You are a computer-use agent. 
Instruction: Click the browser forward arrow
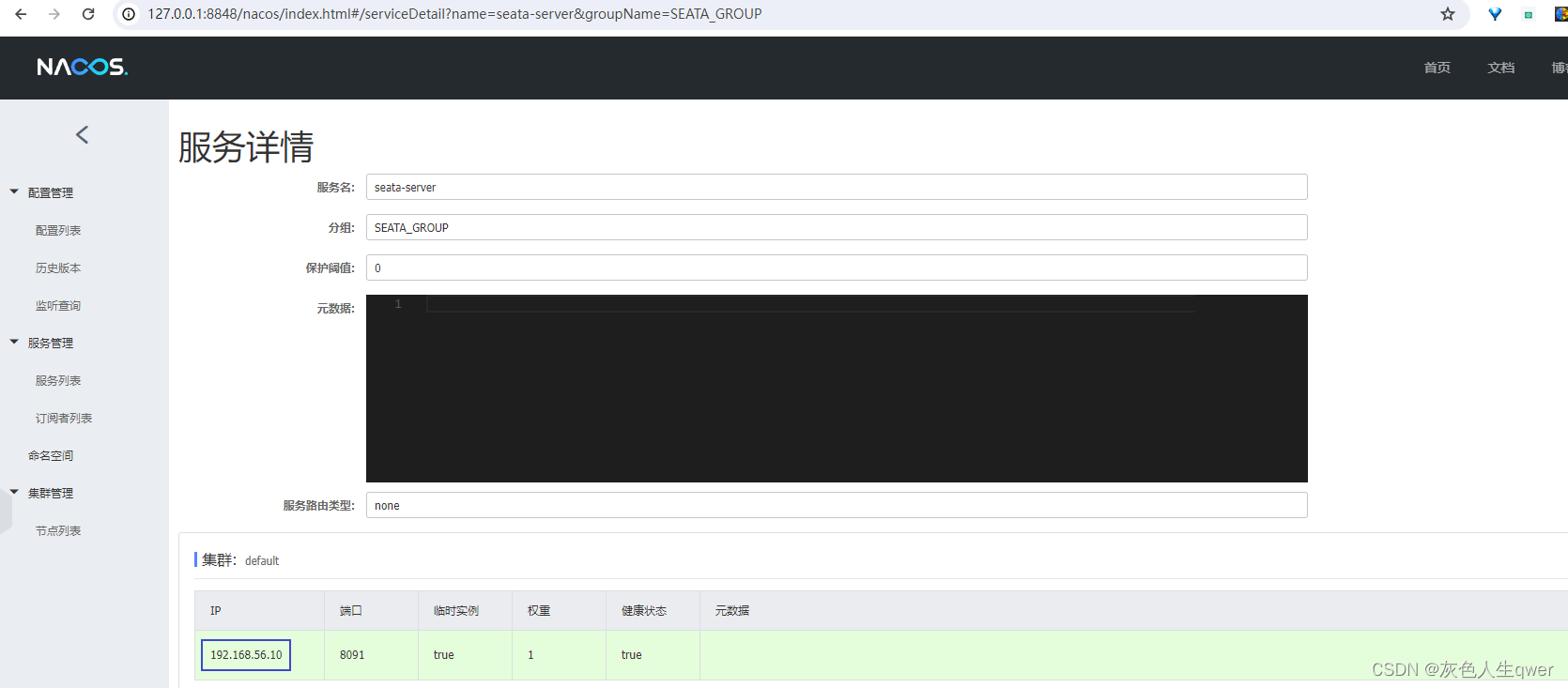point(54,14)
